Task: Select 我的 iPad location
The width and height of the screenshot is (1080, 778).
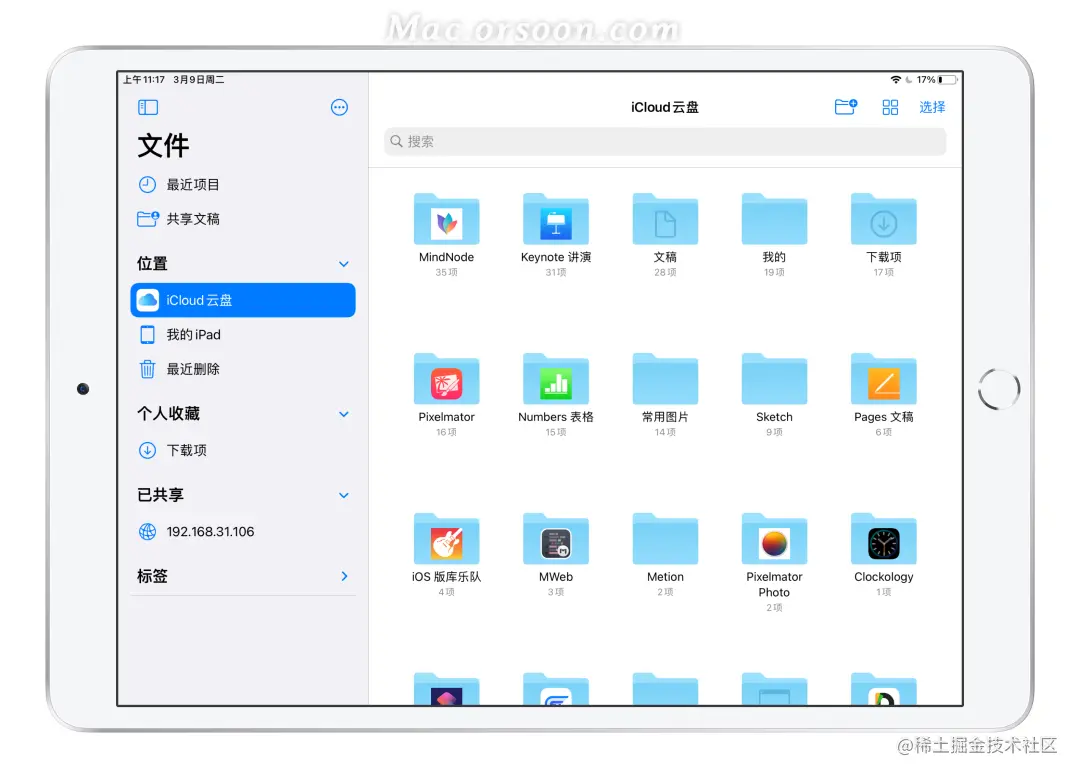Action: 242,335
